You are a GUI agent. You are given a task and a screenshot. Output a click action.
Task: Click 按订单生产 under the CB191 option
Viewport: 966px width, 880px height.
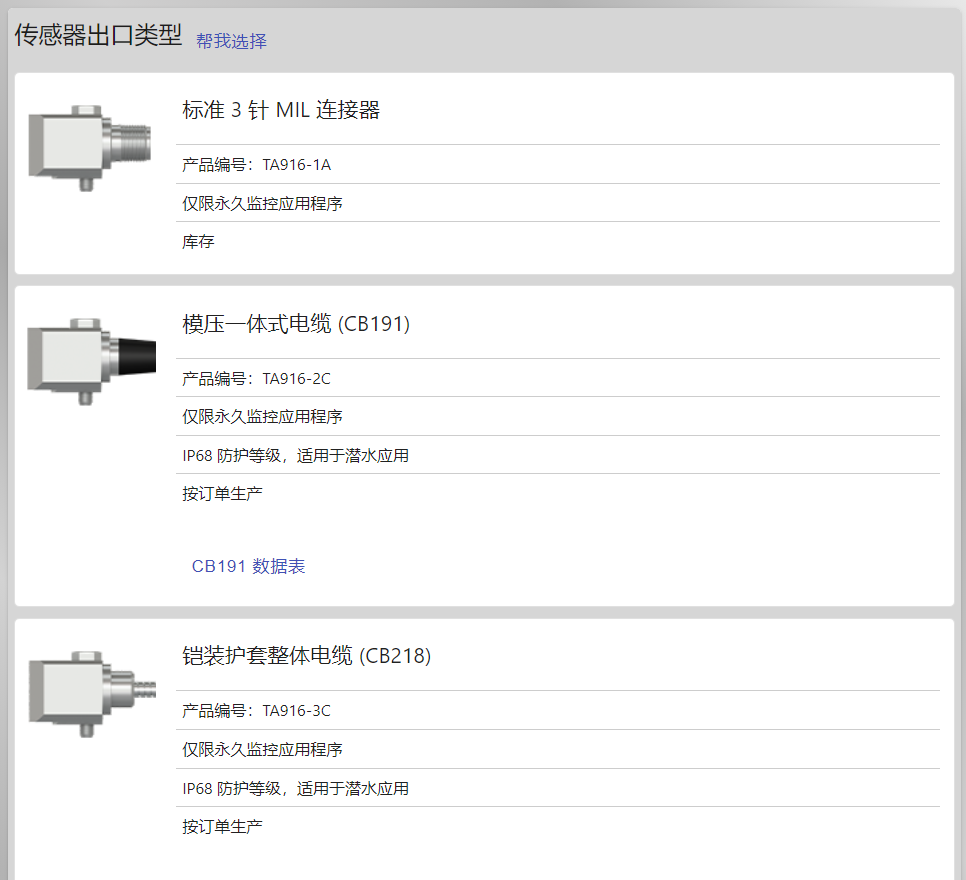(222, 494)
